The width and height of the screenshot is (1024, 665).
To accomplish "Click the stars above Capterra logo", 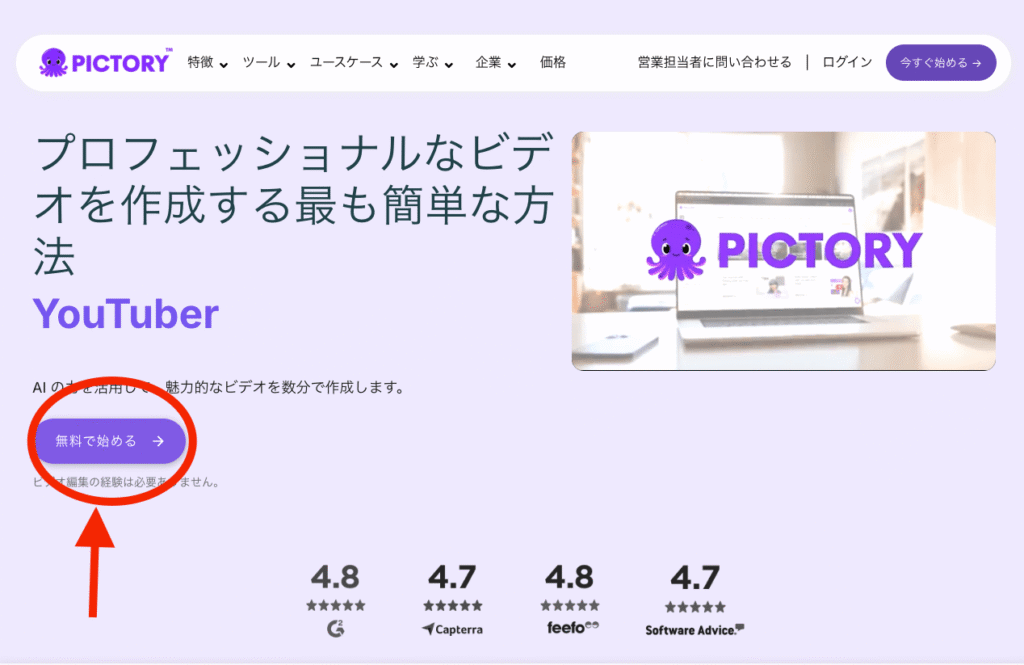I will point(453,606).
